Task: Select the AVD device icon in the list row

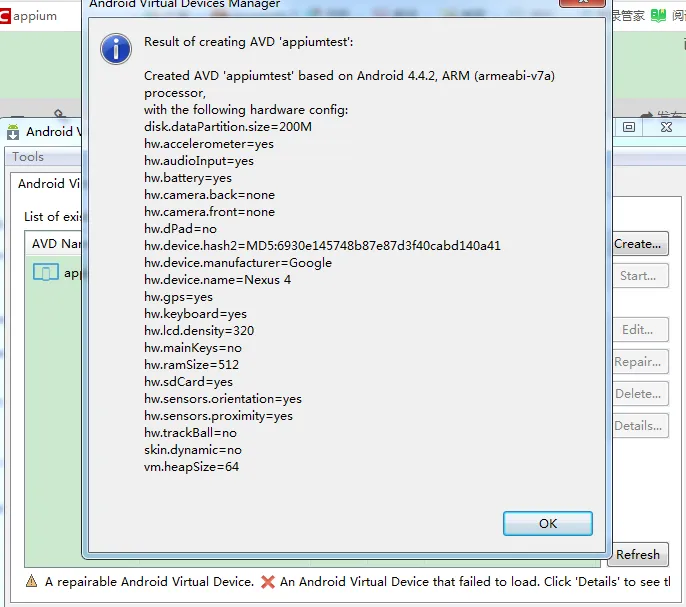Action: pyautogui.click(x=46, y=272)
